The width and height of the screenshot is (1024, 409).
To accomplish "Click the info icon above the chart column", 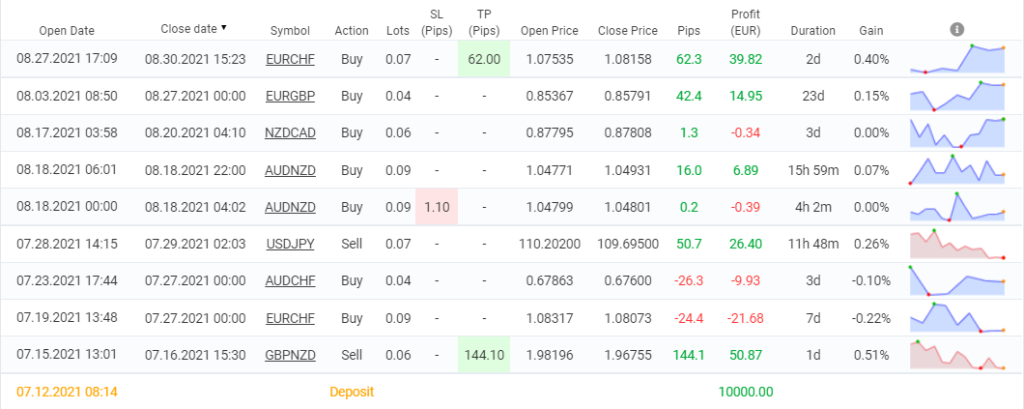I will click(x=957, y=29).
